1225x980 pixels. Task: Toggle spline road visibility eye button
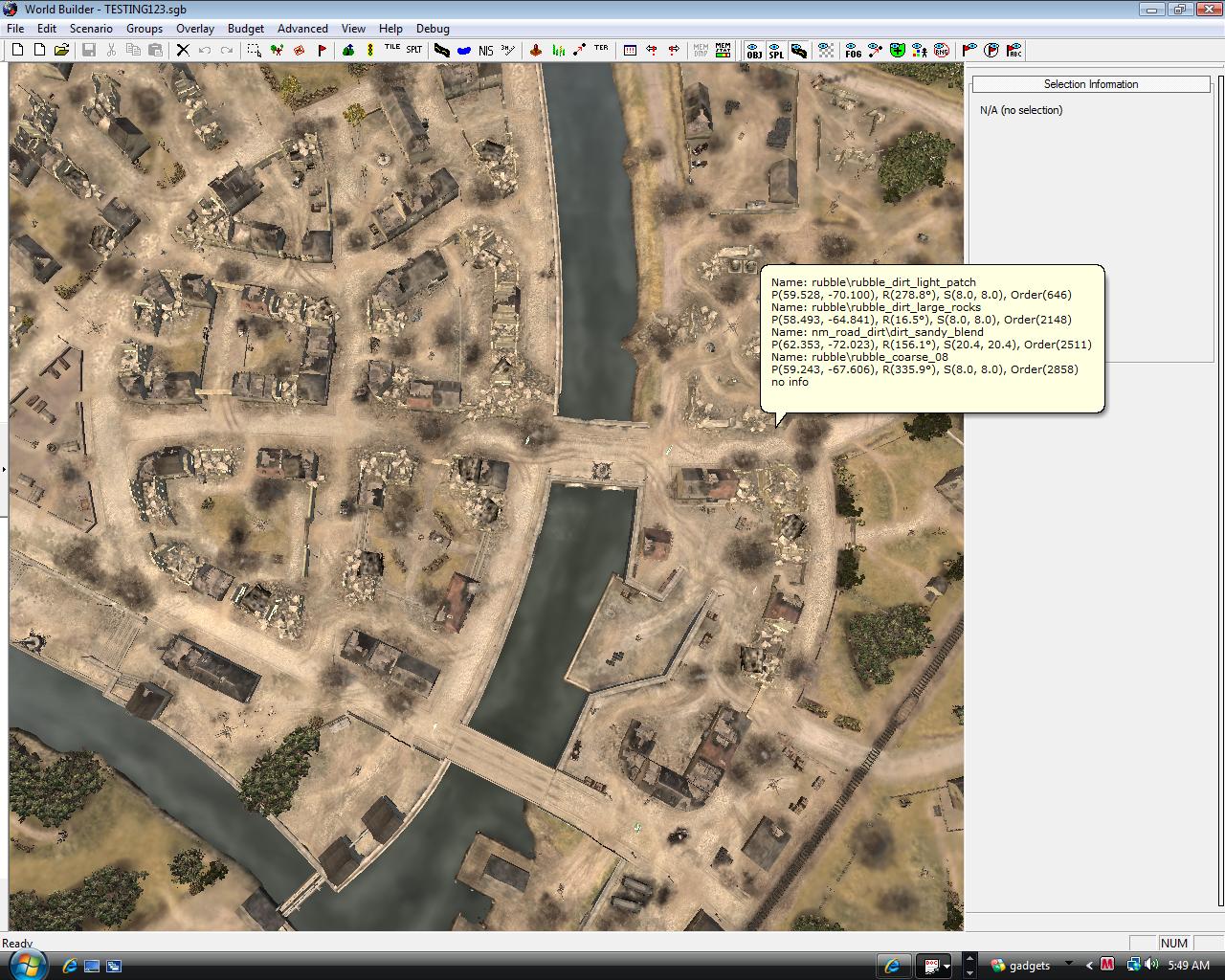(x=798, y=50)
